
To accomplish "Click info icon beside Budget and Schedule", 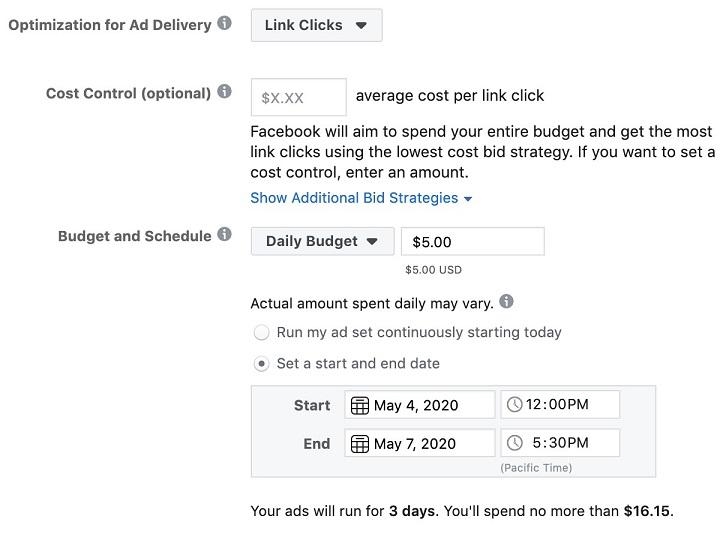I will (x=225, y=235).
